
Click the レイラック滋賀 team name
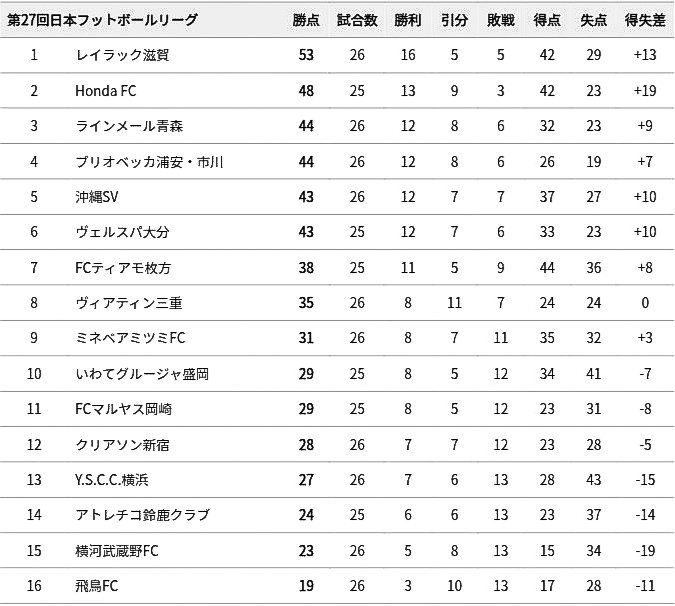[122, 56]
